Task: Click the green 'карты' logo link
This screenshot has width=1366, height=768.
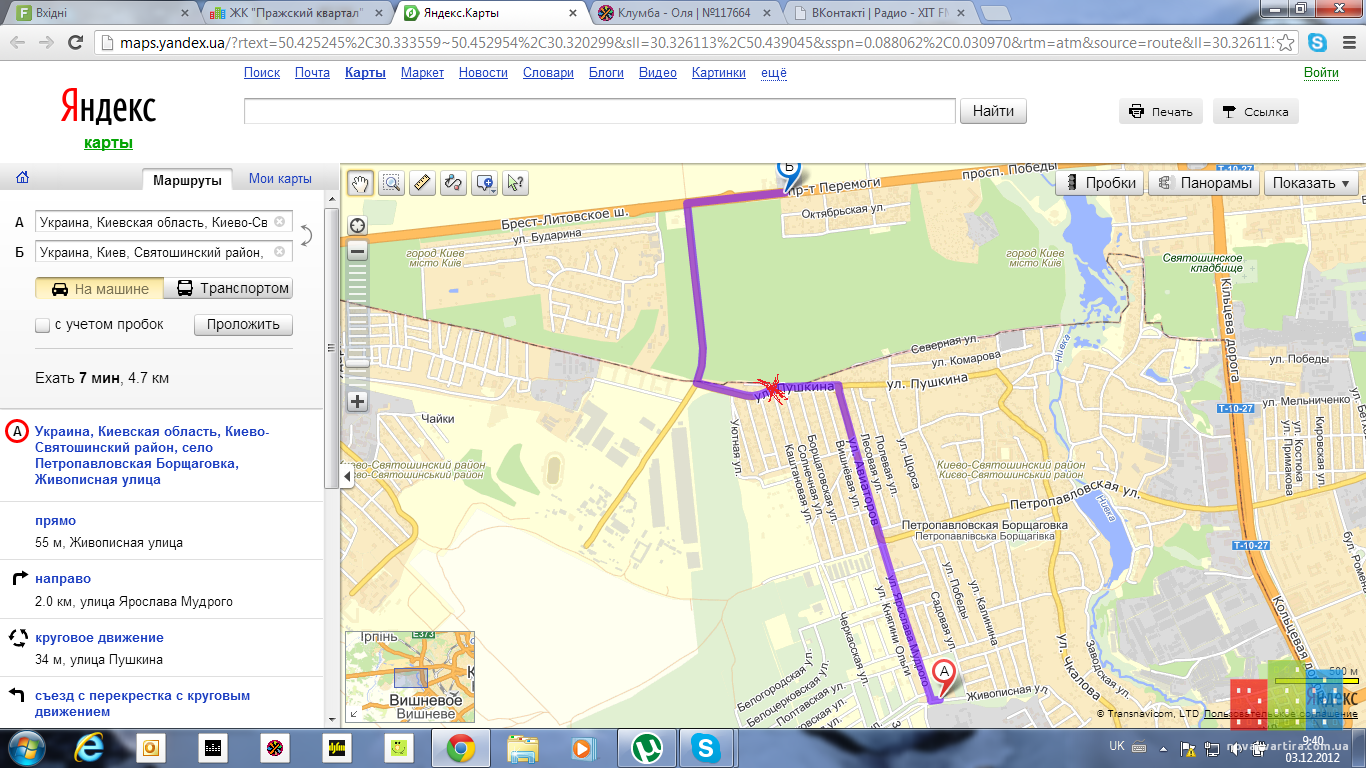Action: 108,143
